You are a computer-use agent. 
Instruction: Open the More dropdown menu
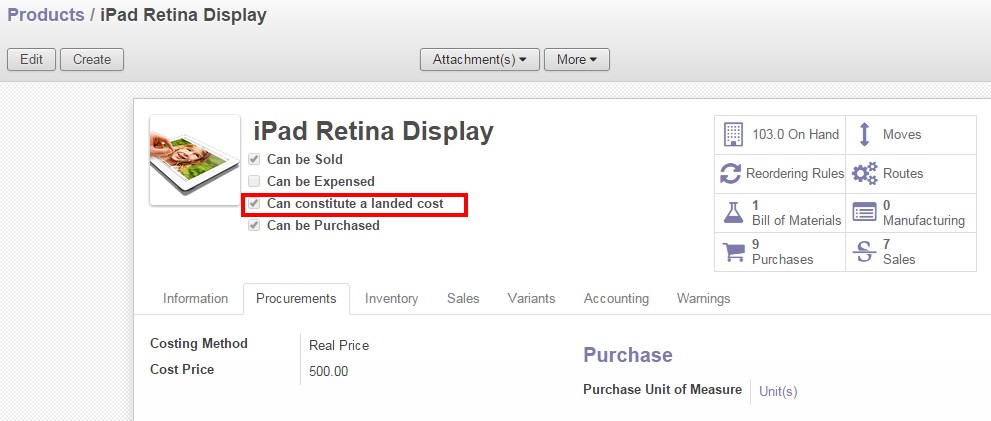(576, 60)
